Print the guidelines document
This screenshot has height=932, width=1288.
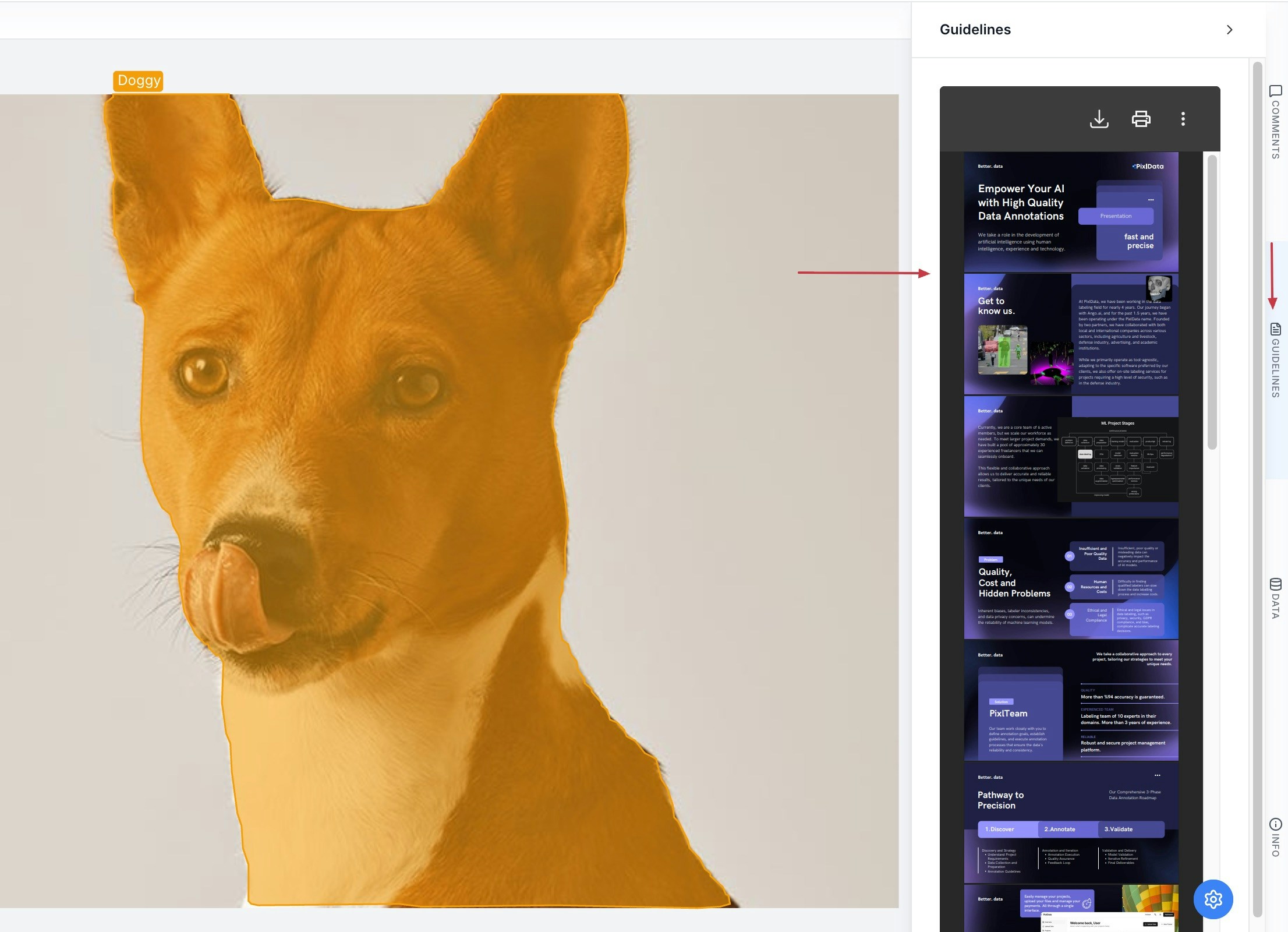coord(1141,119)
